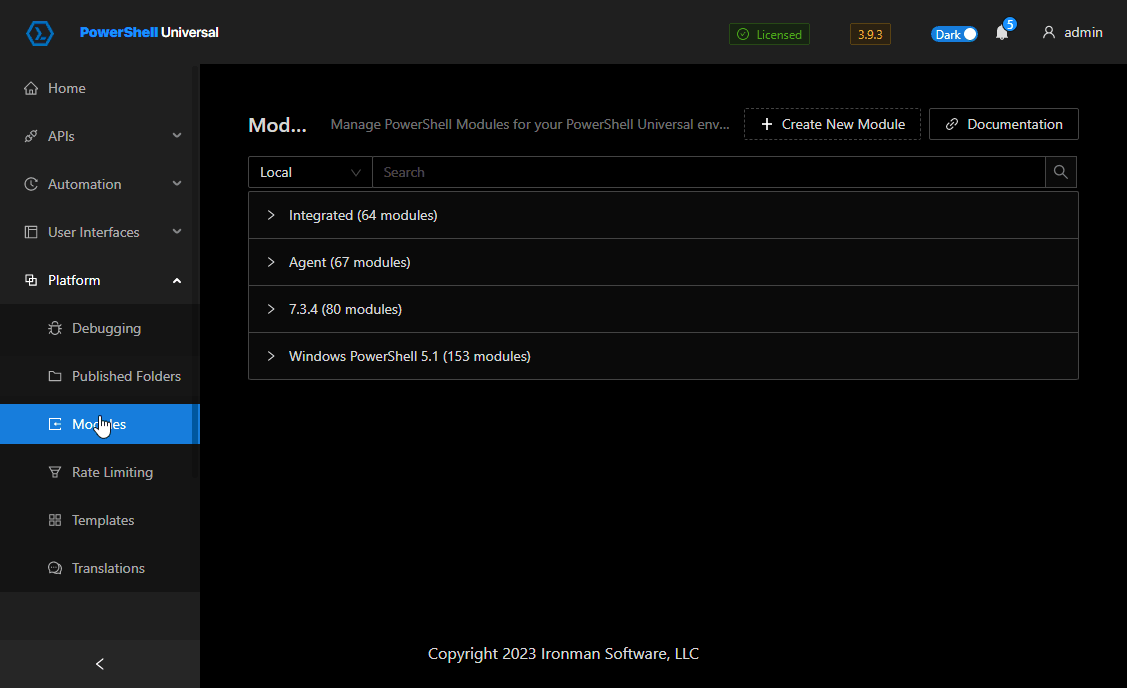
Task: Toggle the Dark theme switch
Action: tap(954, 34)
